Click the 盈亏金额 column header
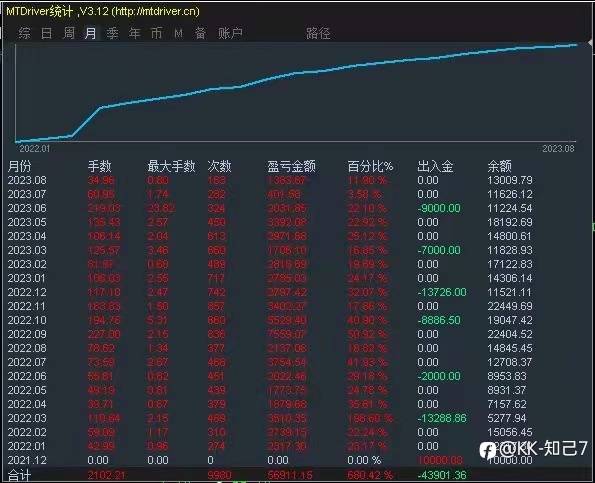This screenshot has height=483, width=595. point(291,166)
